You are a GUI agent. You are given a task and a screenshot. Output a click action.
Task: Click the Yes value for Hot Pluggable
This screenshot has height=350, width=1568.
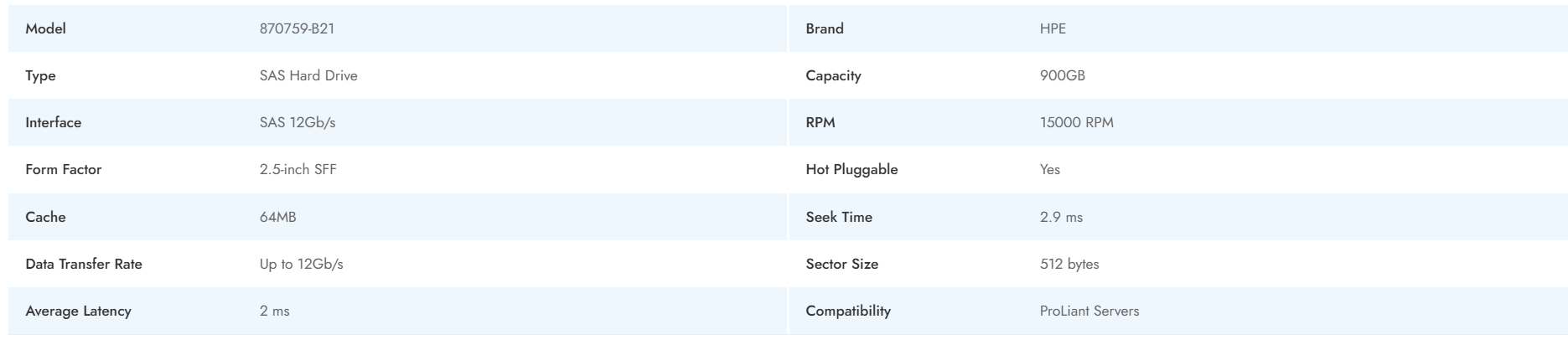1049,169
